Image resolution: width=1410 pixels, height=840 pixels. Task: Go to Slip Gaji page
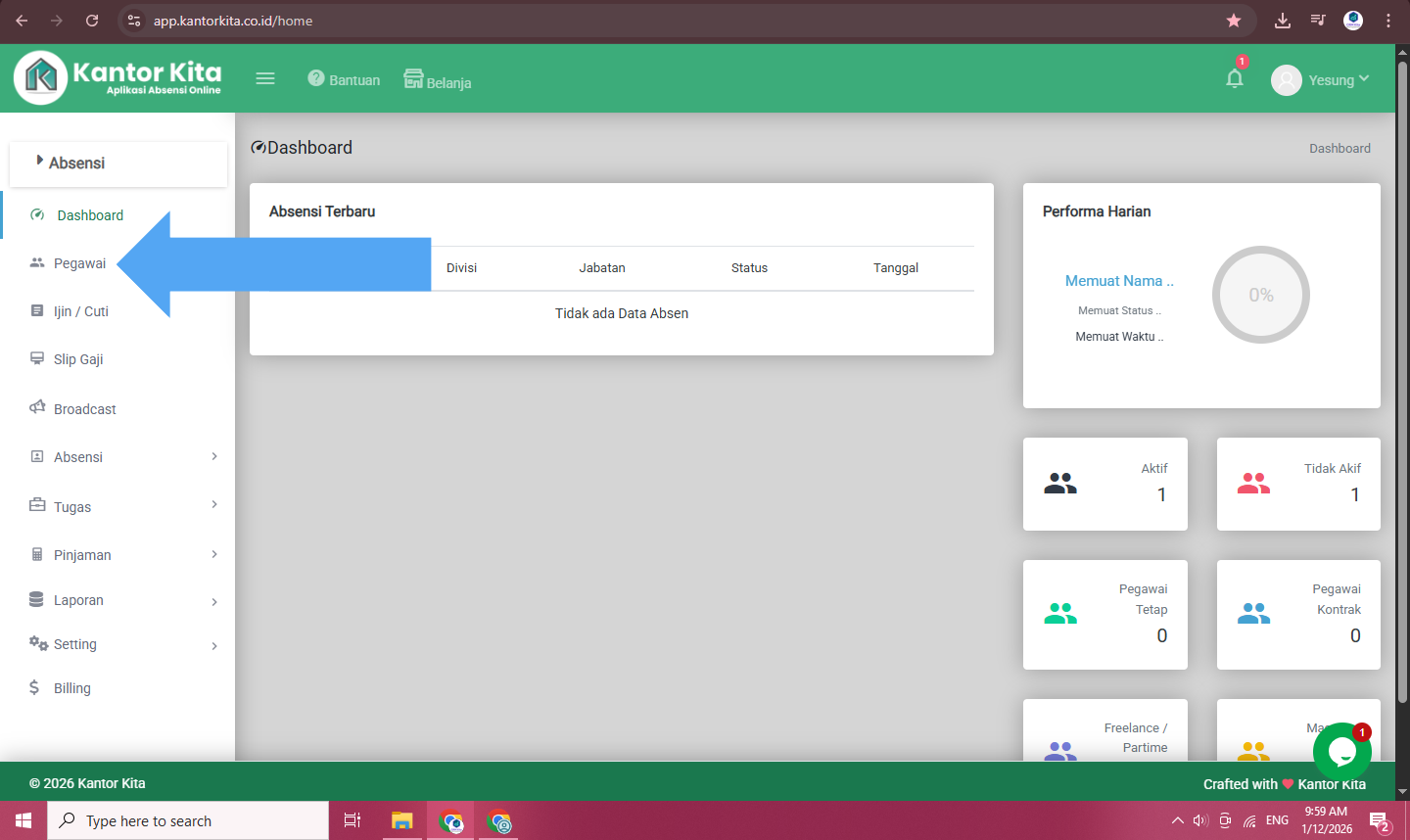coord(78,359)
